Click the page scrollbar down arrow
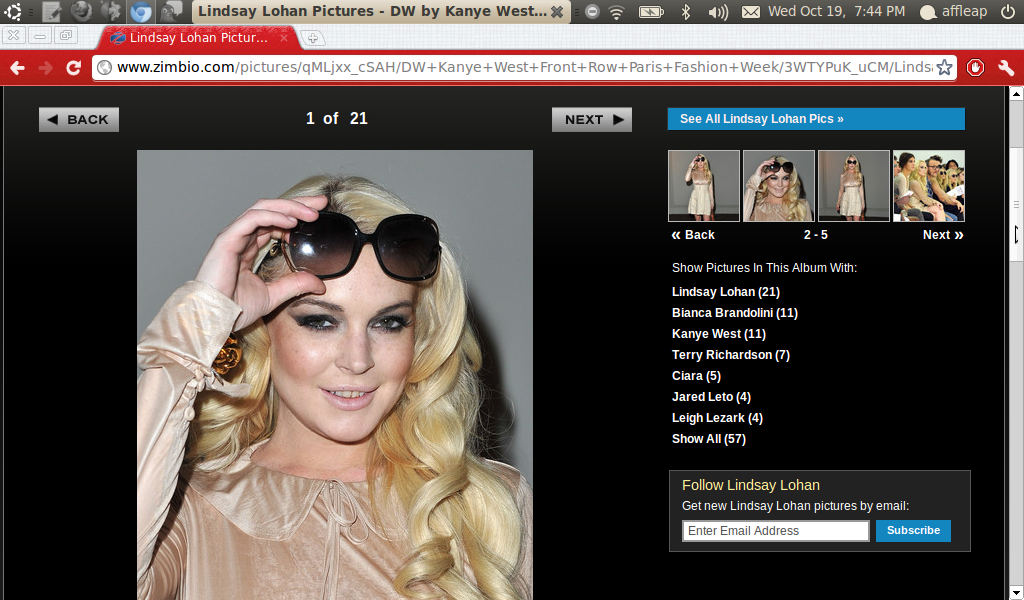The image size is (1024, 600). 1016,593
